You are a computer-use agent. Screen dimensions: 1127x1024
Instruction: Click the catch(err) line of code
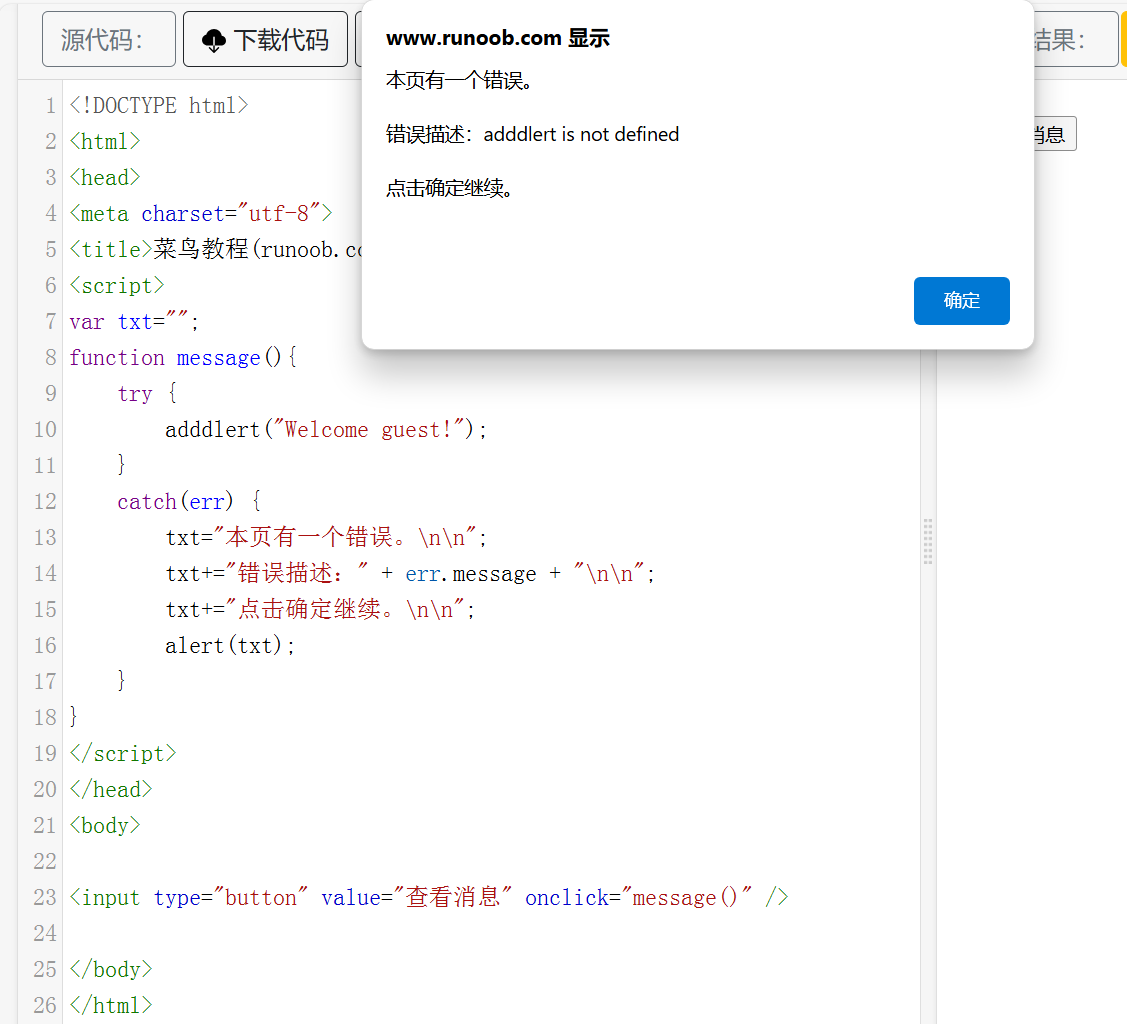tap(189, 501)
